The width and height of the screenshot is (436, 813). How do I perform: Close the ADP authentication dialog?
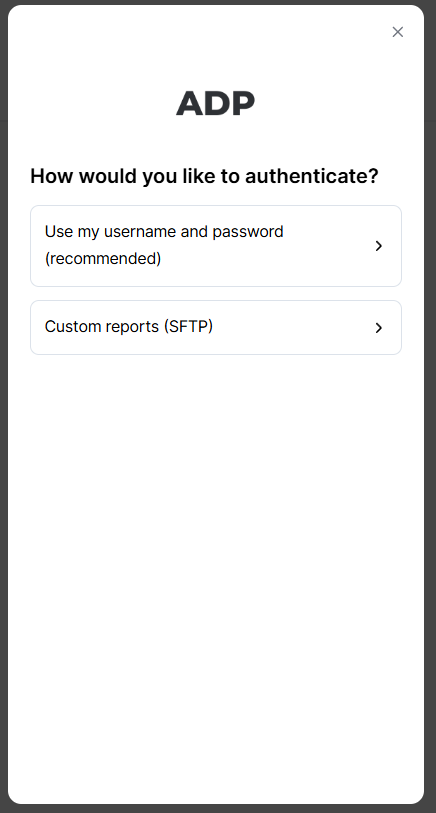(398, 32)
